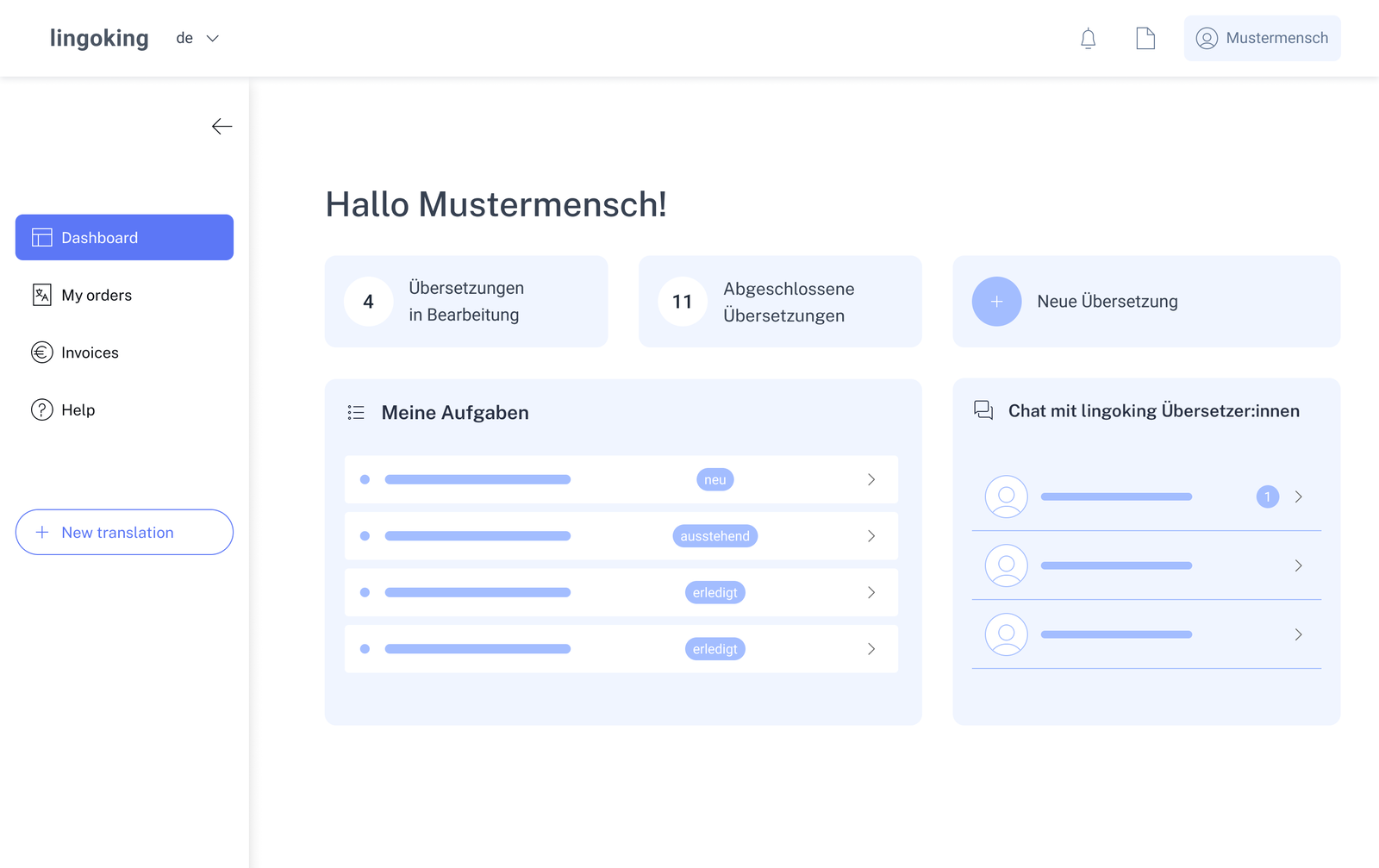
Task: Click the unread badge showing 1
Action: pyautogui.click(x=1268, y=496)
